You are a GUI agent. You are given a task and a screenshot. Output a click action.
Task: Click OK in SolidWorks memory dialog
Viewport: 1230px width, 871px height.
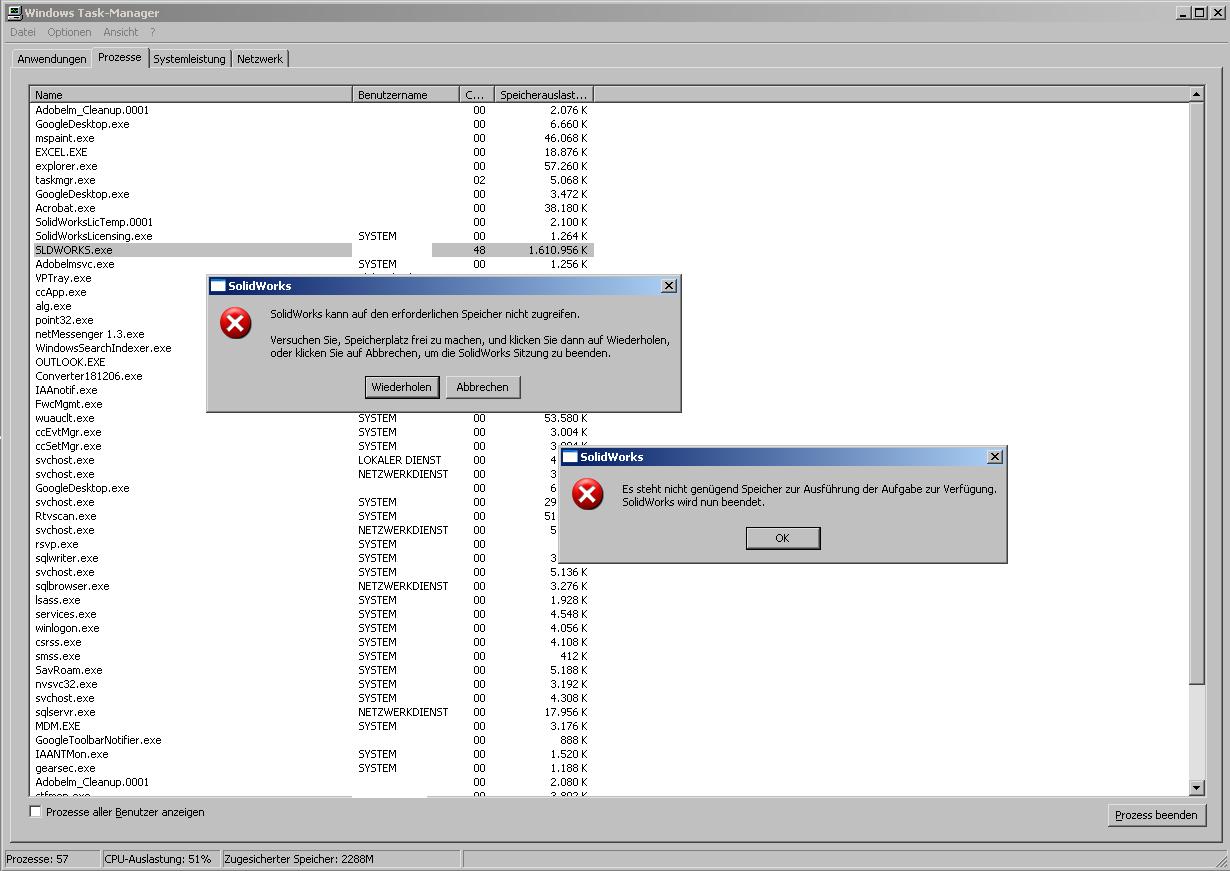[x=782, y=538]
